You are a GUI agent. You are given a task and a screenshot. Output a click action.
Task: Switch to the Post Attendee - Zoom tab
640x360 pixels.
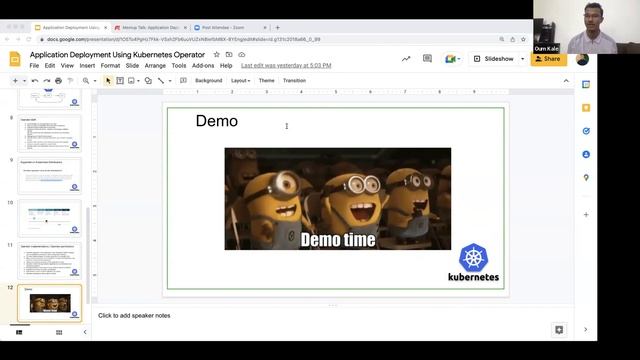pos(230,28)
